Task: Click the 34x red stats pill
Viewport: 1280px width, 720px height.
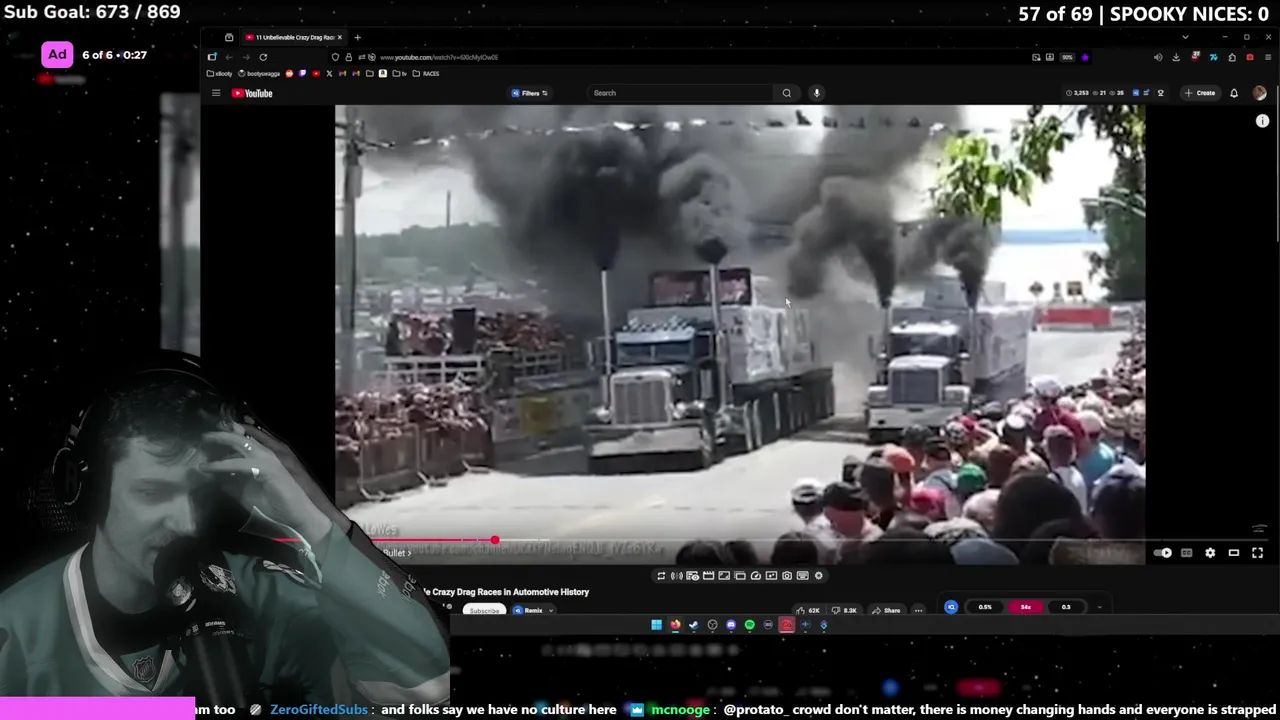Action: click(1025, 607)
